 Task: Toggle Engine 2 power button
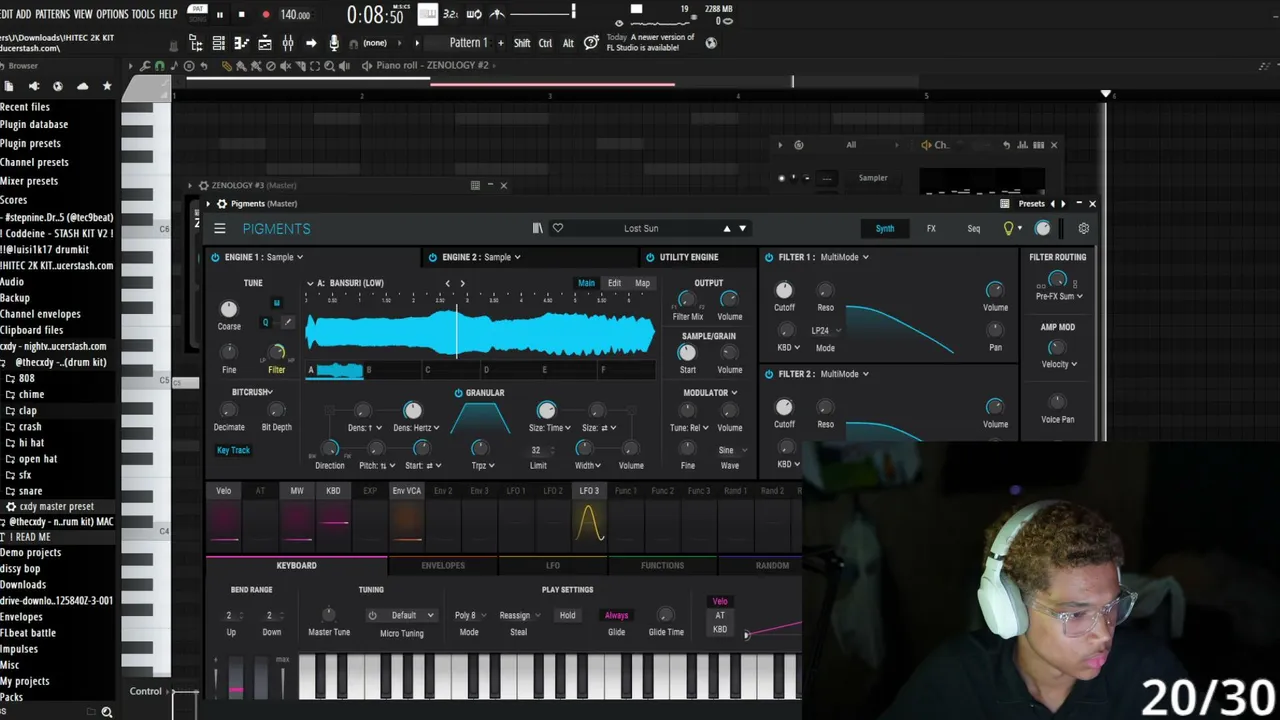click(433, 258)
